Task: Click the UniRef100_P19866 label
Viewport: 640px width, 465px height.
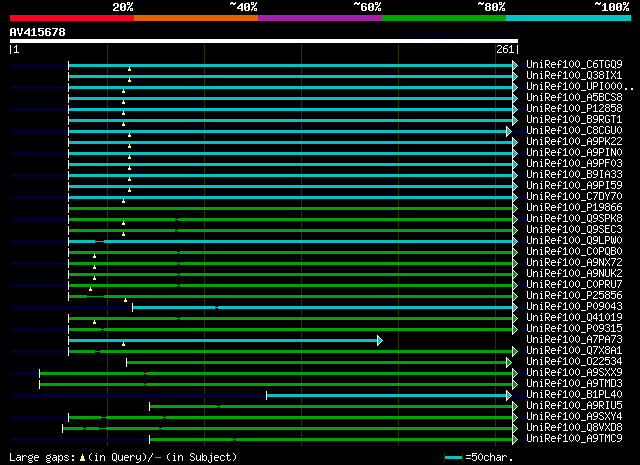Action: coord(574,208)
